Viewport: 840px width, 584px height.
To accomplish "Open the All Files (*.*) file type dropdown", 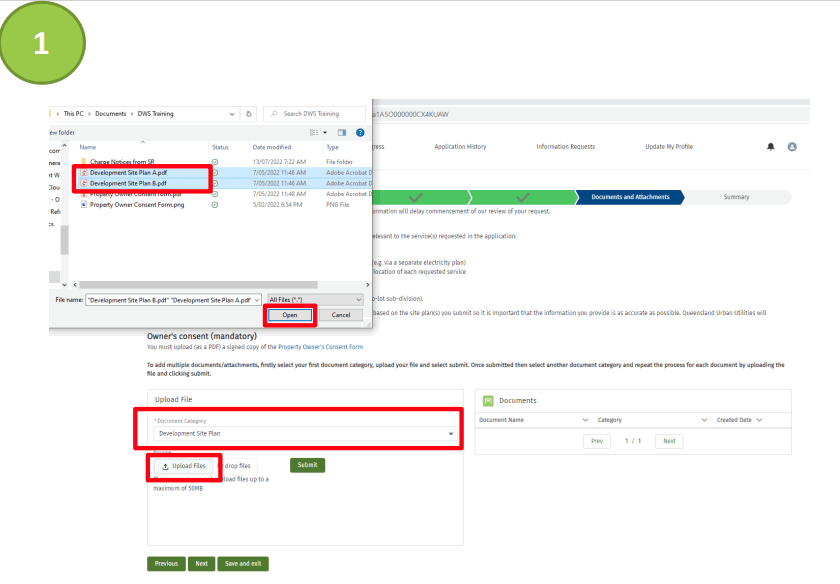I will 313,299.
